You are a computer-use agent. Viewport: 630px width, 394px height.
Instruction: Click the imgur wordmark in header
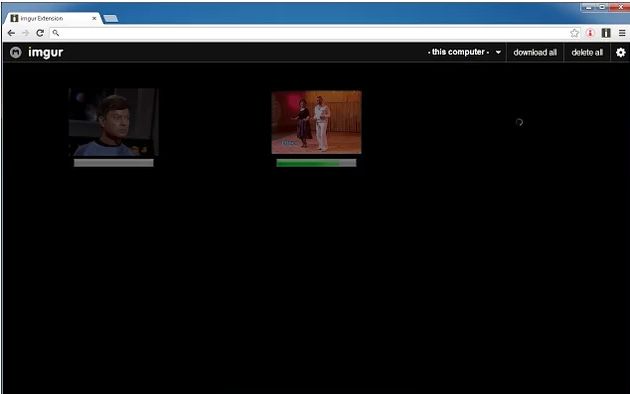point(45,52)
